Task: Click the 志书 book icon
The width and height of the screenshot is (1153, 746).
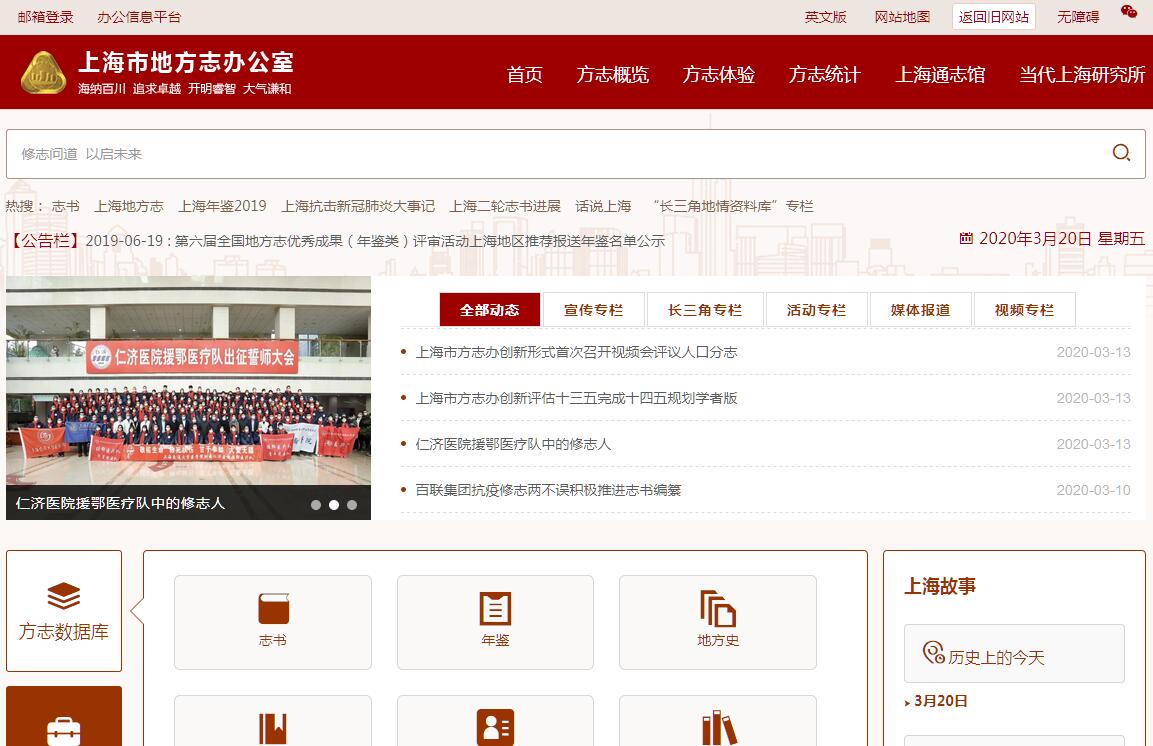Action: click(x=273, y=608)
